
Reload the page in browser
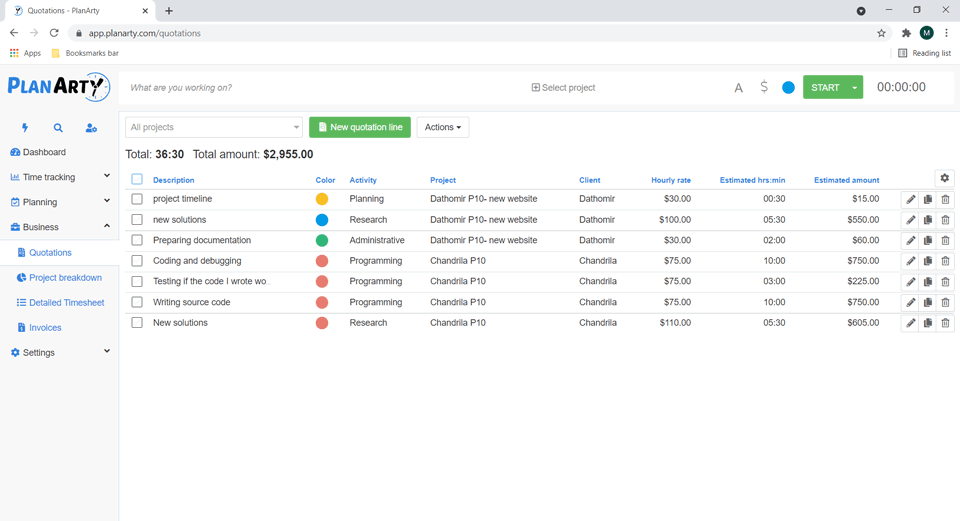54,33
